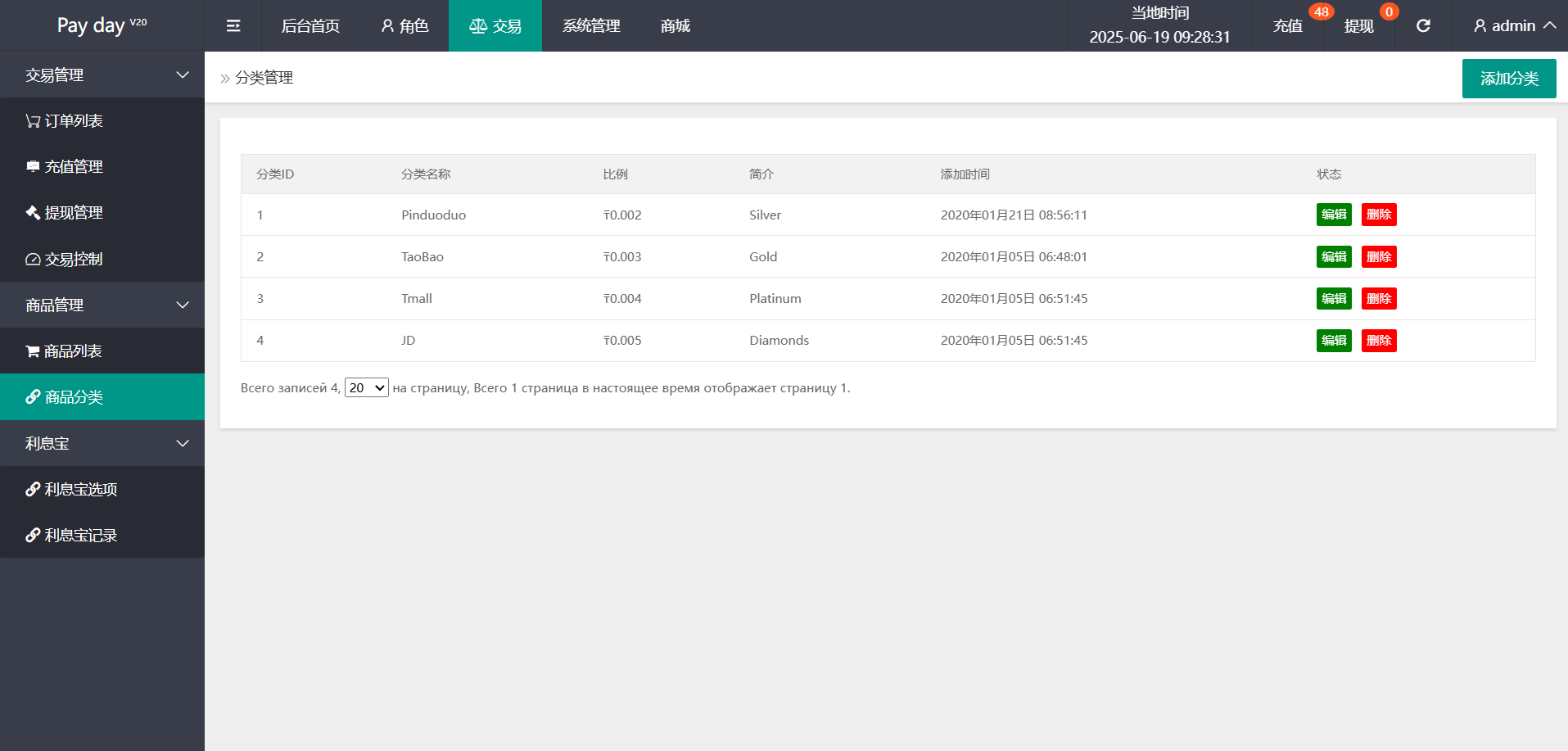Click the ₸0.005 ratio value

(x=622, y=340)
